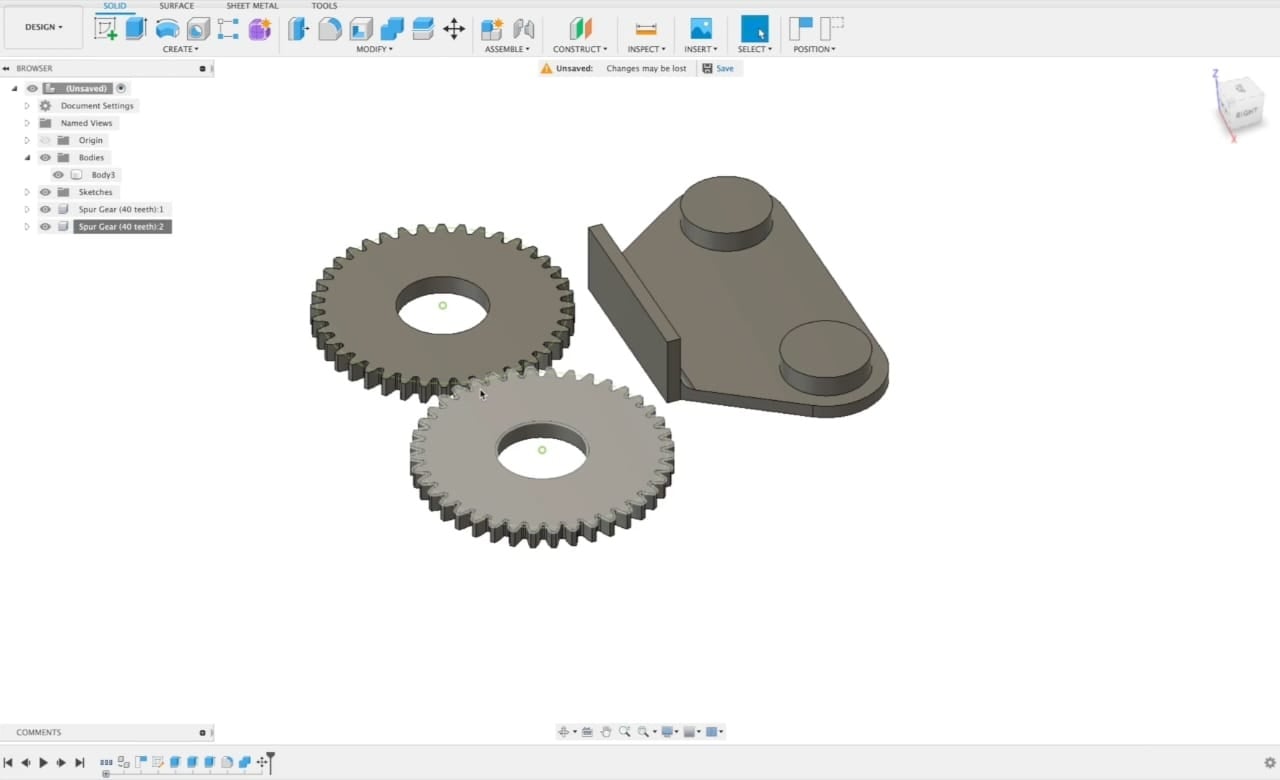The width and height of the screenshot is (1280, 780).
Task: Open Viewports layout dropdown
Action: [715, 732]
